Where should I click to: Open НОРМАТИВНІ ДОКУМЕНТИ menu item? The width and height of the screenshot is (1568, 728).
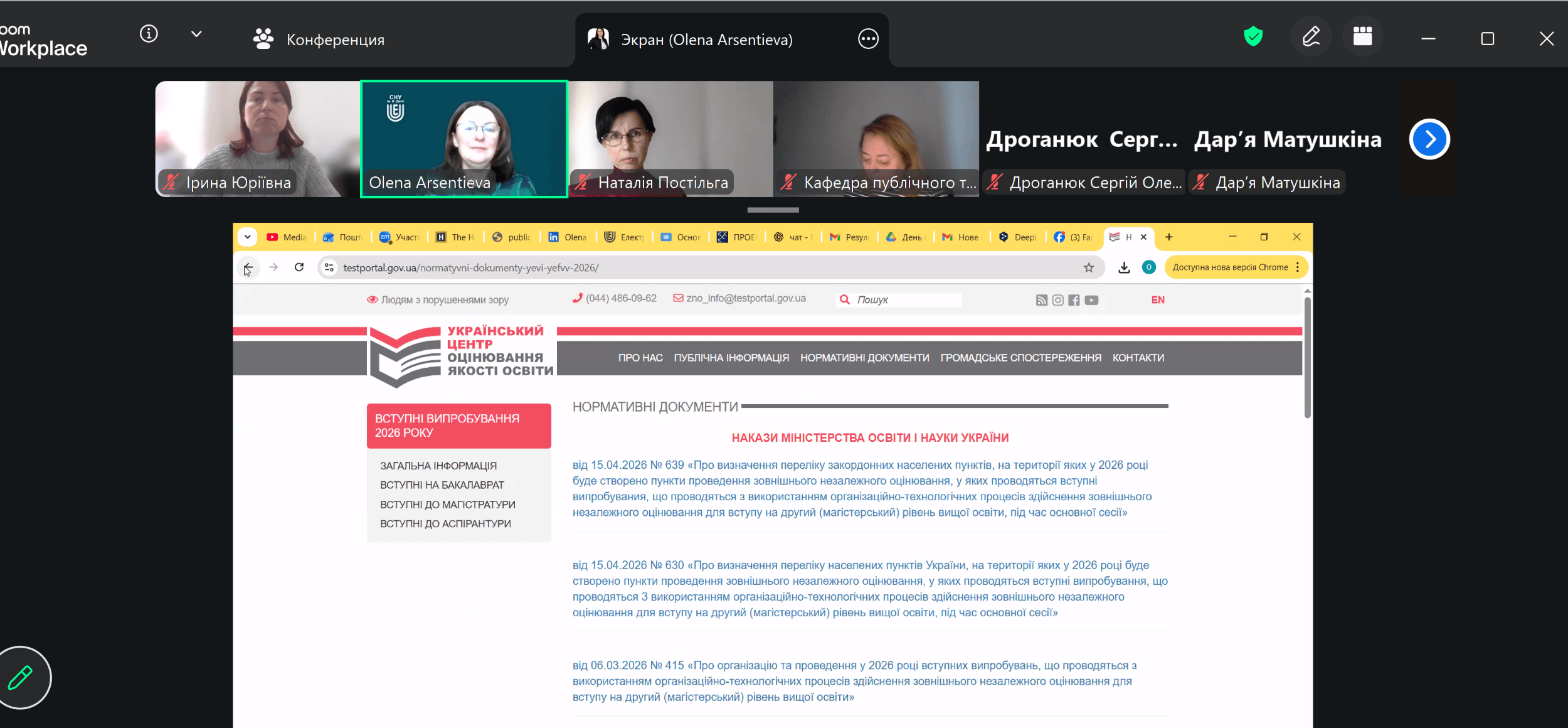point(864,358)
